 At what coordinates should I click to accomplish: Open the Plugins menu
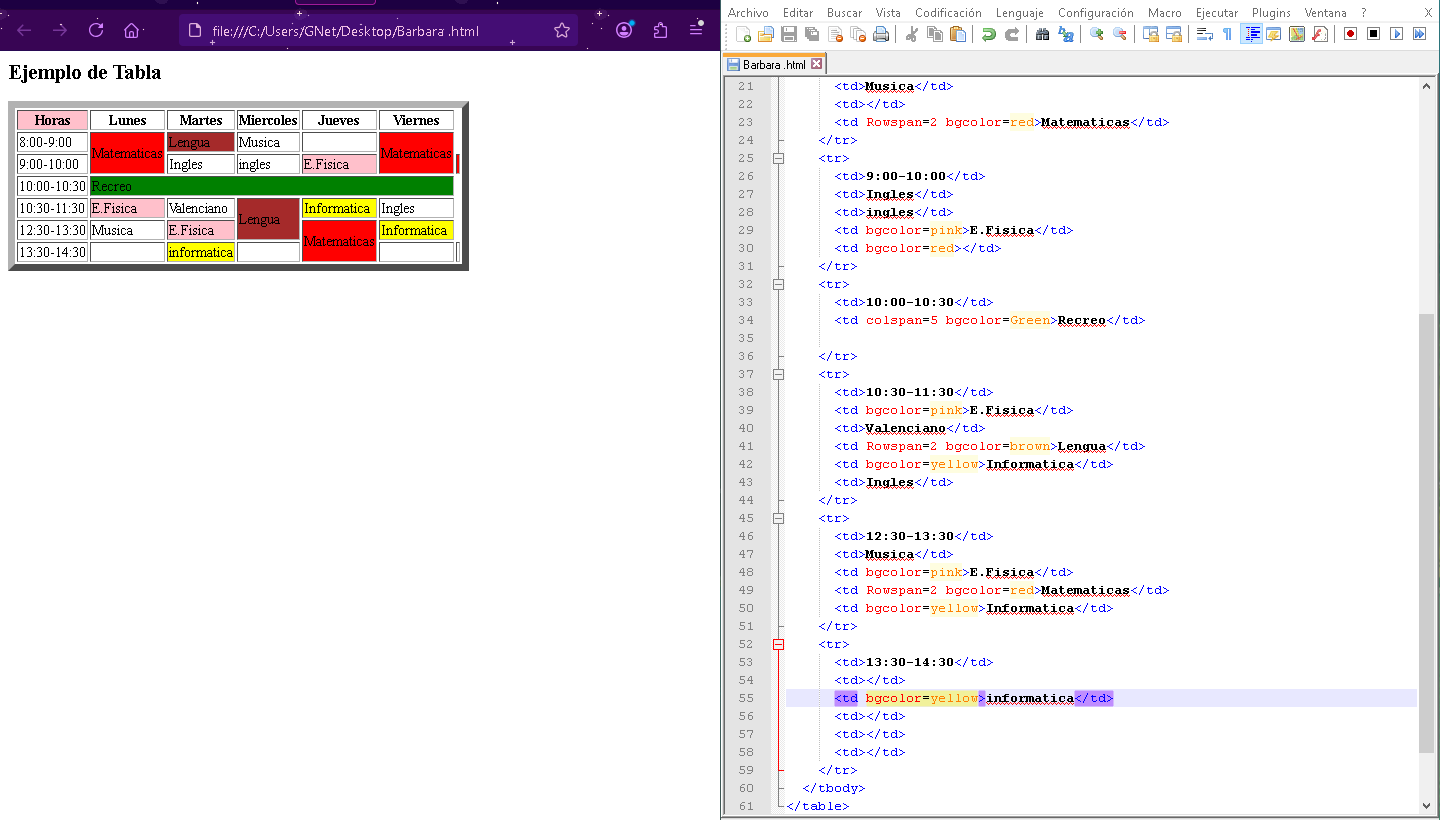click(1271, 13)
